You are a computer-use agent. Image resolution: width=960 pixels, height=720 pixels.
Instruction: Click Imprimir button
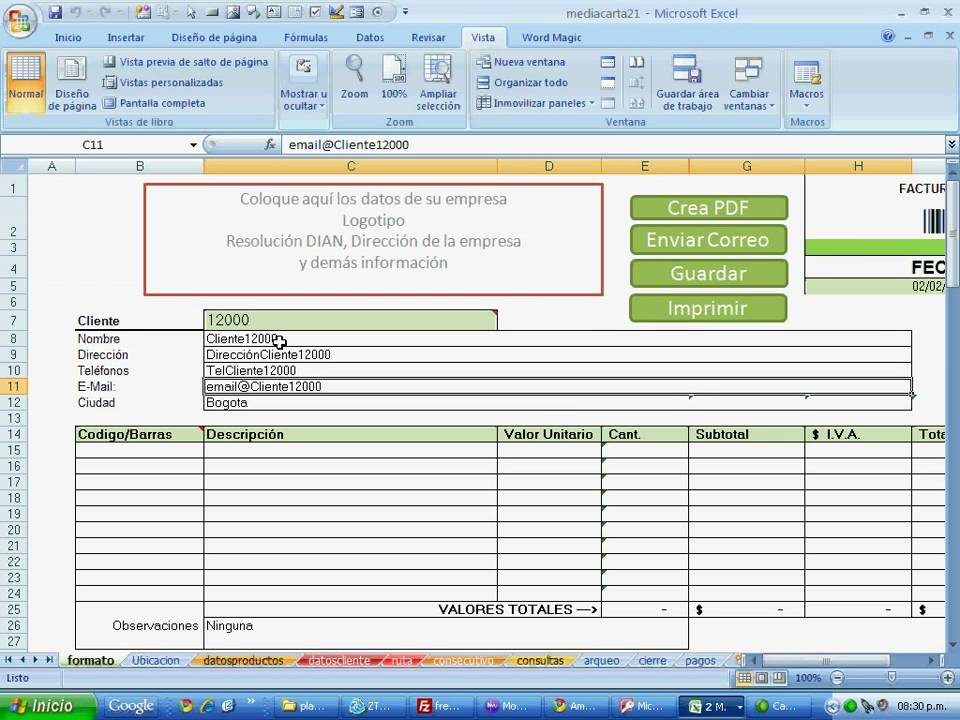click(x=708, y=308)
